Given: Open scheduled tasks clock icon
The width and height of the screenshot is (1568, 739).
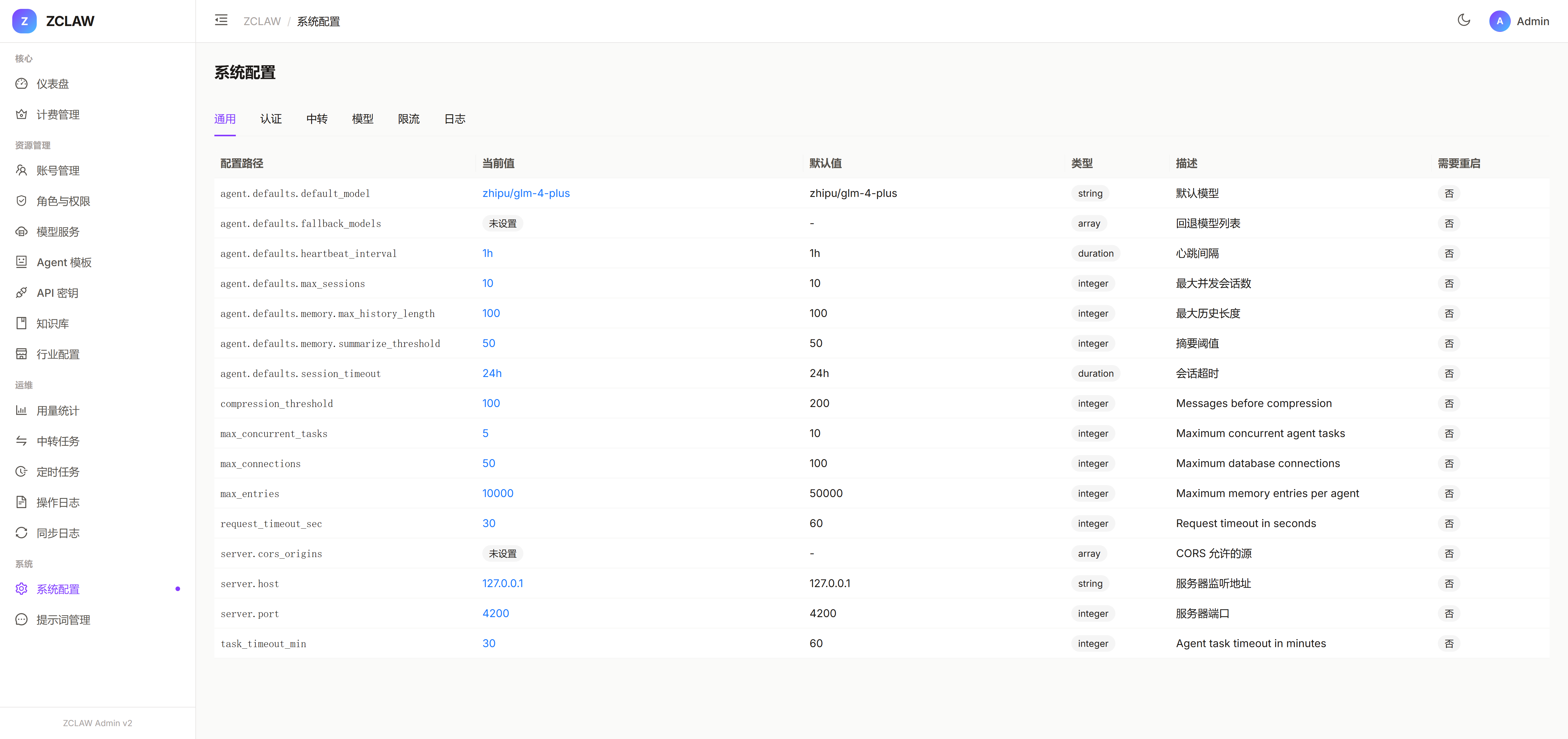Looking at the screenshot, I should click(21, 472).
